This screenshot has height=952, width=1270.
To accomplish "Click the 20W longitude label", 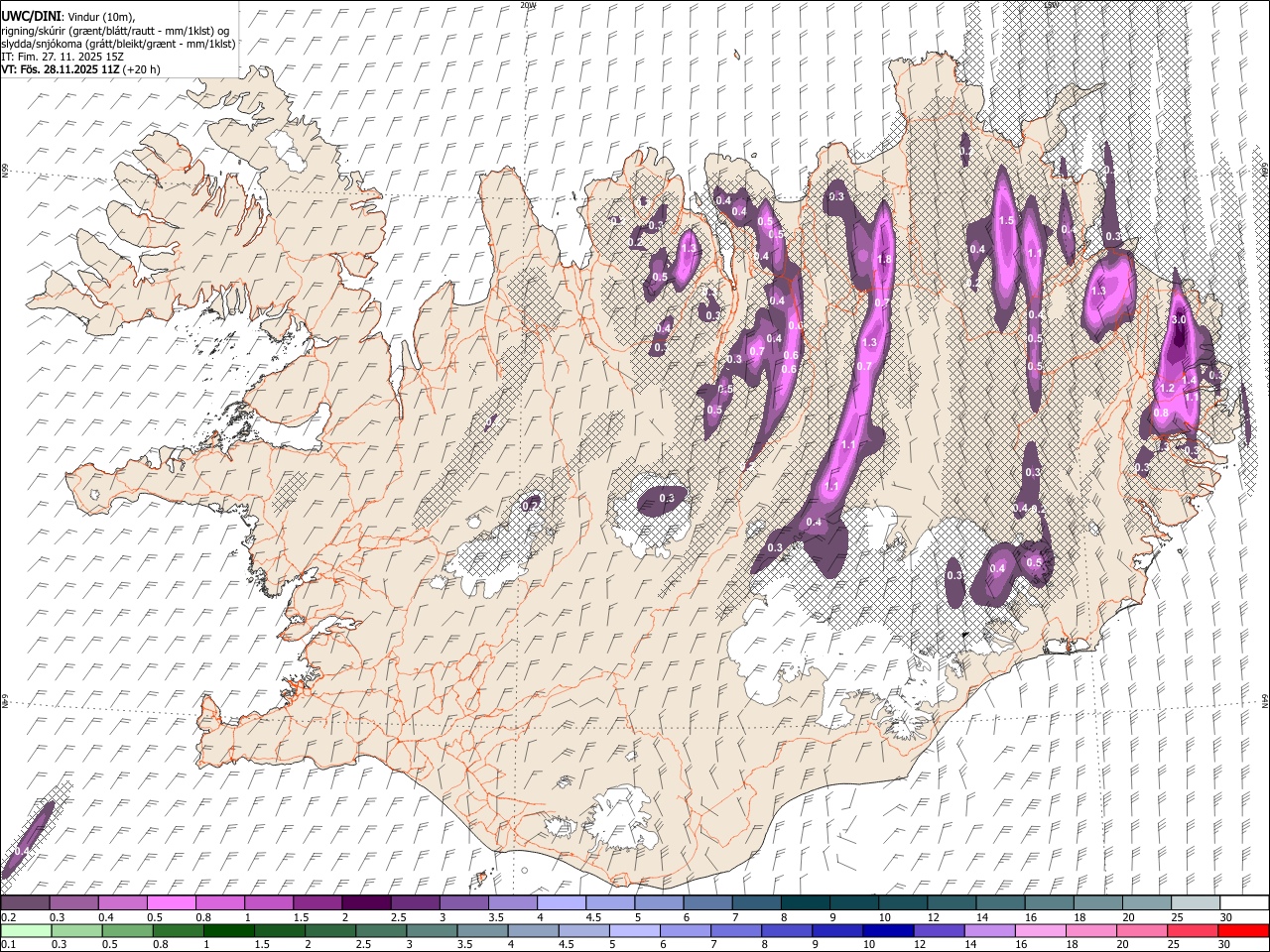I will (529, 5).
